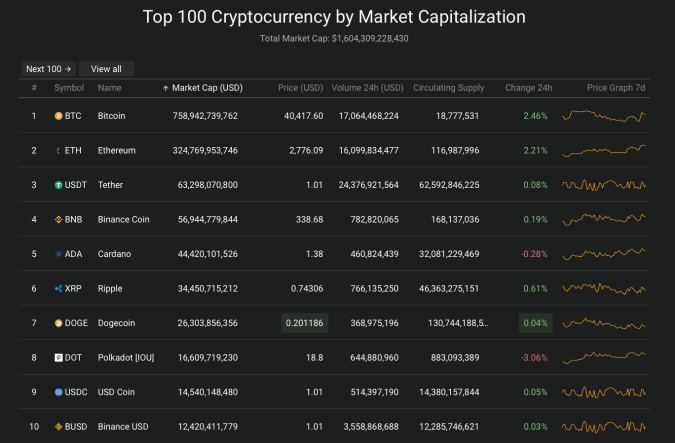675x443 pixels.
Task: Sort by Change 24h column header
Action: tap(528, 88)
